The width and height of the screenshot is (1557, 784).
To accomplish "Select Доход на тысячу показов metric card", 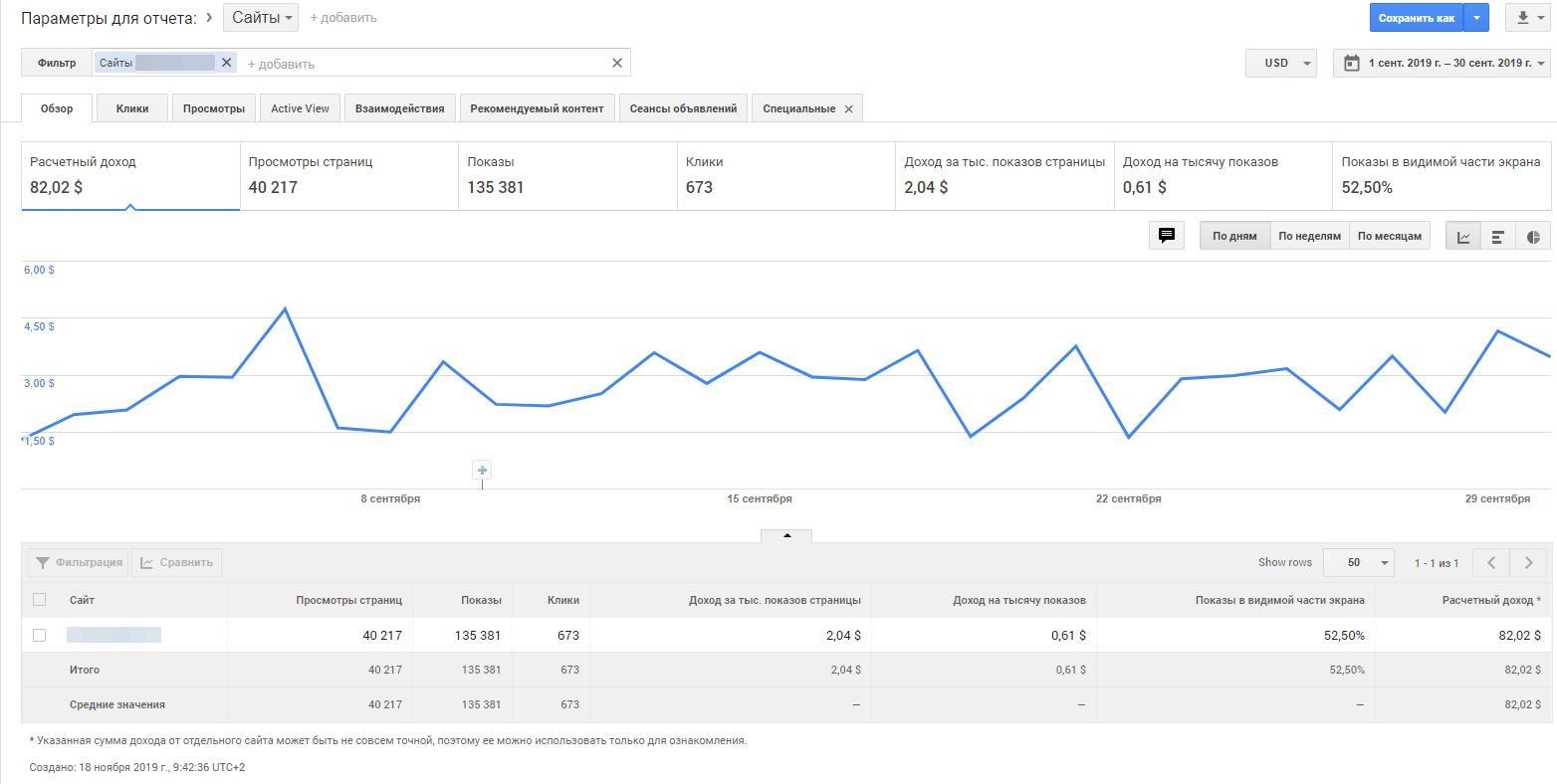I will tap(1223, 175).
